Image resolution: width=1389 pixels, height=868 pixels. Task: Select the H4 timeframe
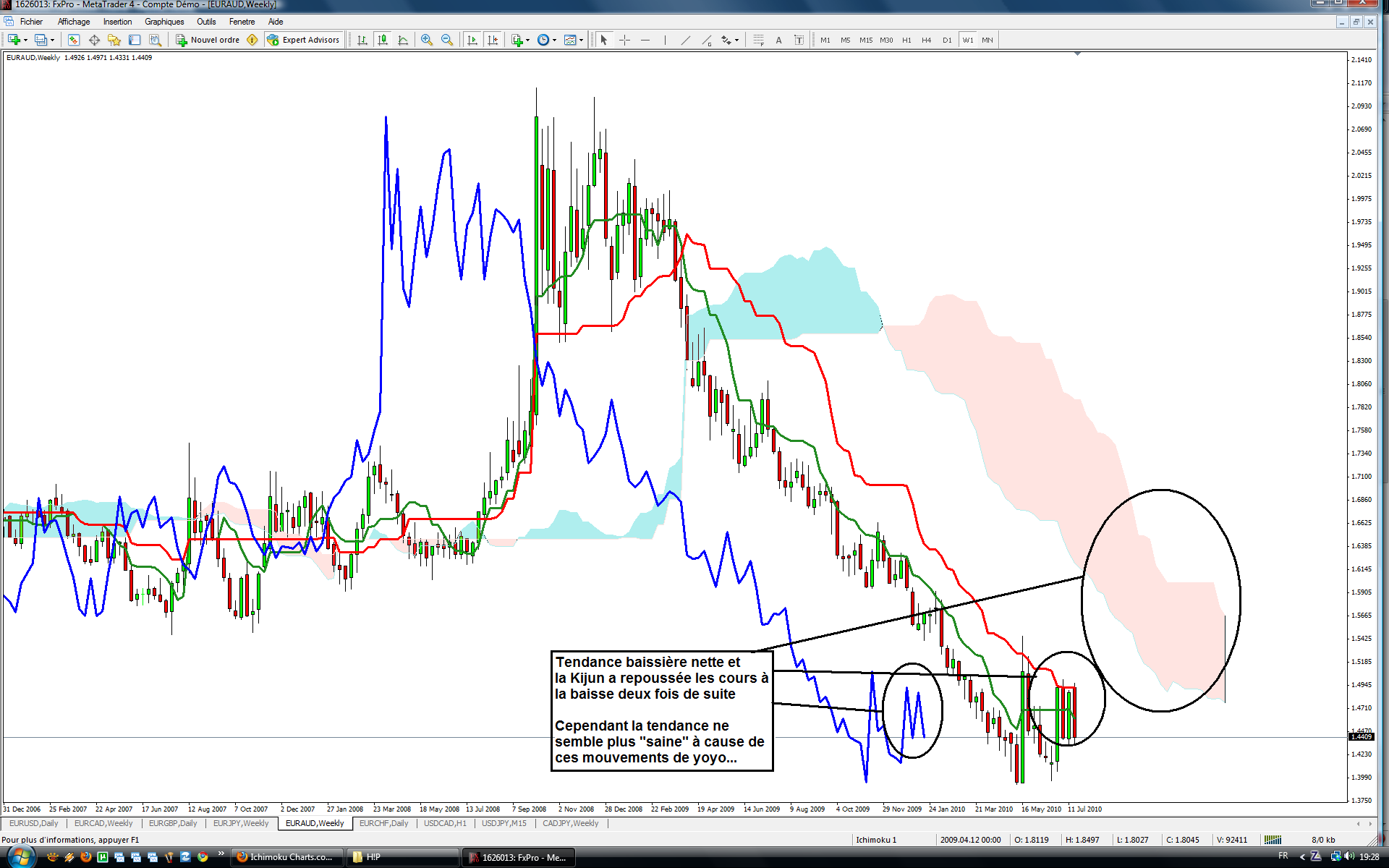pyautogui.click(x=926, y=40)
